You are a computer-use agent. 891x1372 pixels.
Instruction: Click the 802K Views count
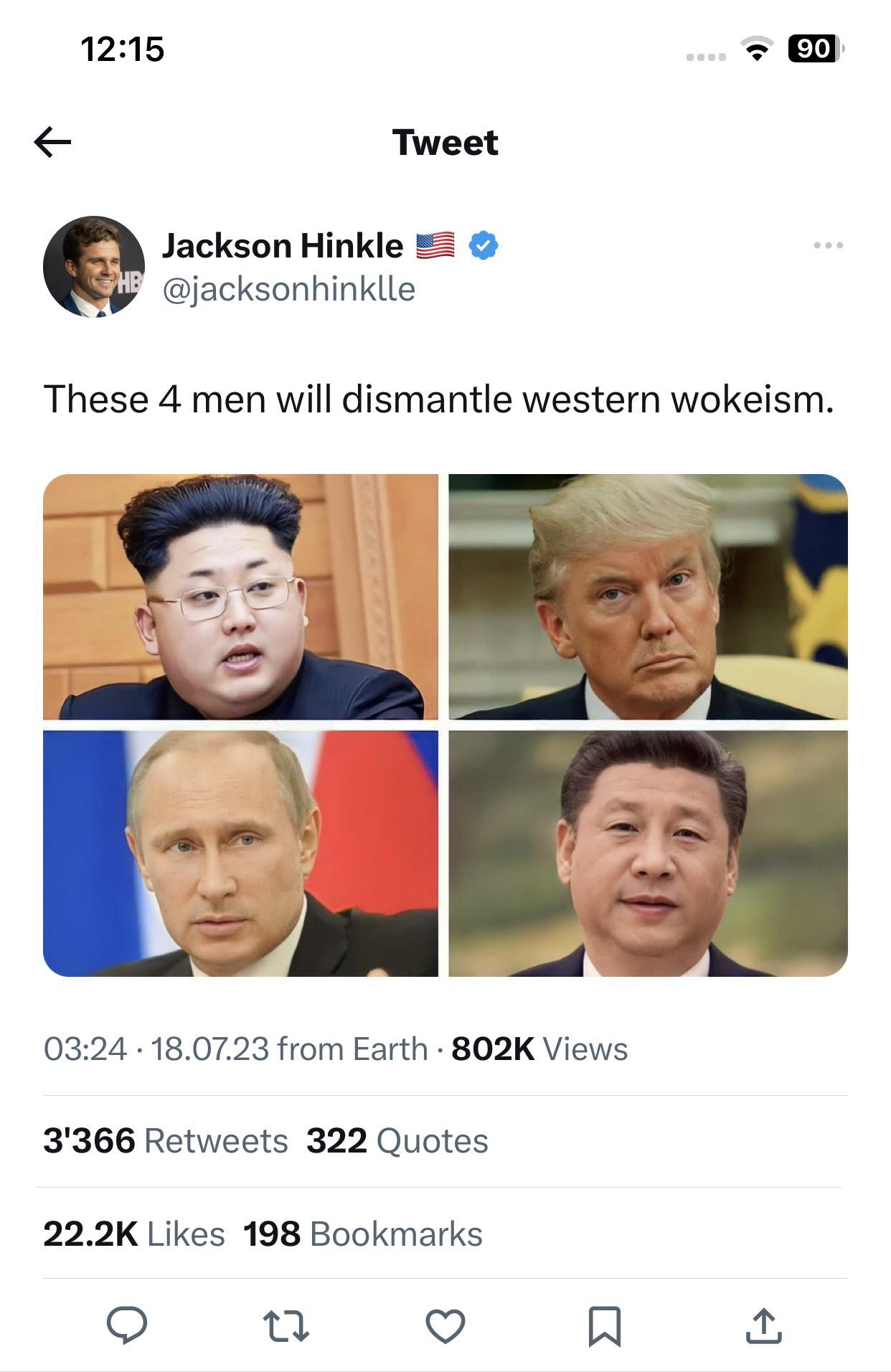[x=539, y=1049]
